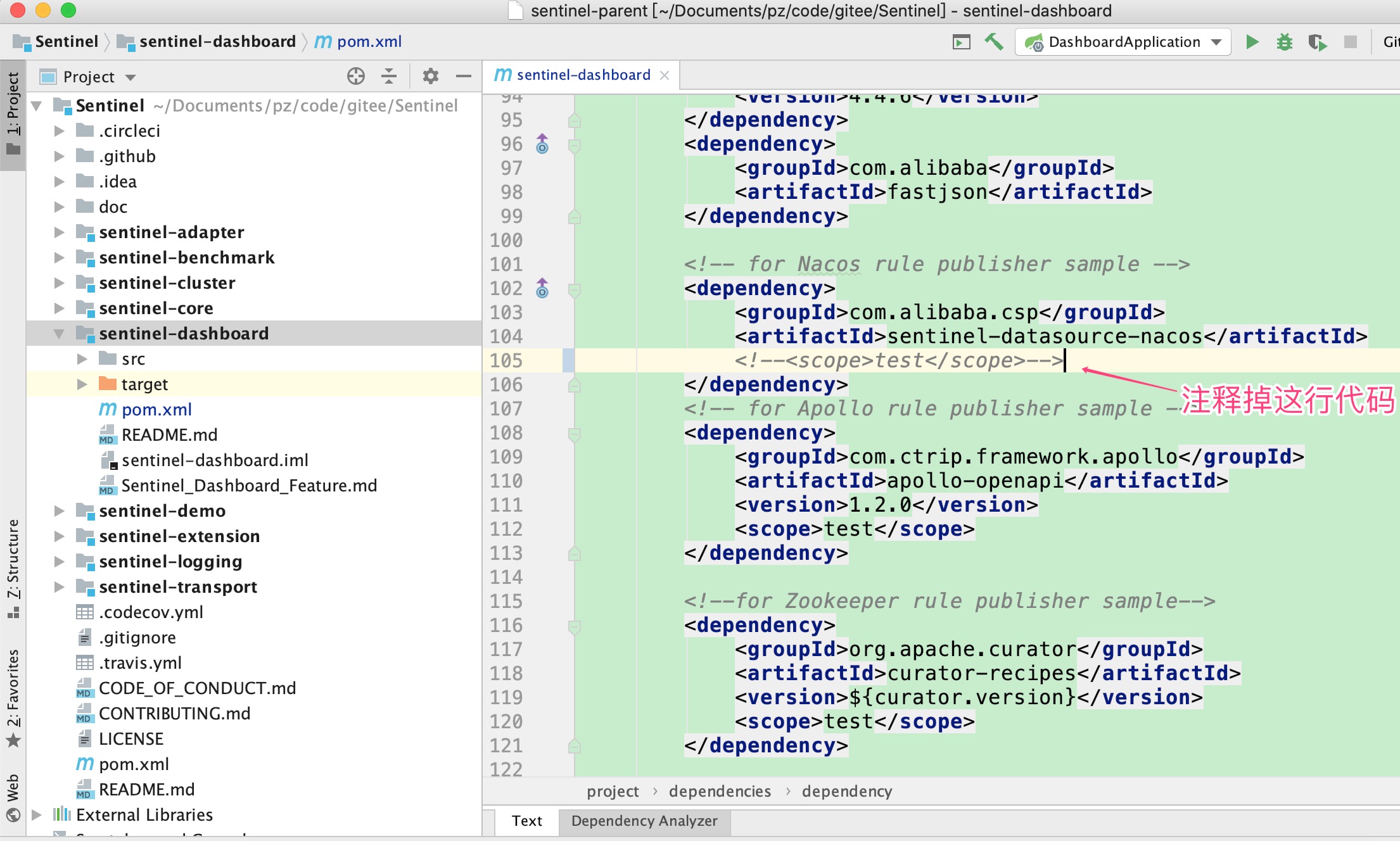1400x841 pixels.
Task: Open the DashboardApplication run configuration dropdown
Action: (1123, 42)
